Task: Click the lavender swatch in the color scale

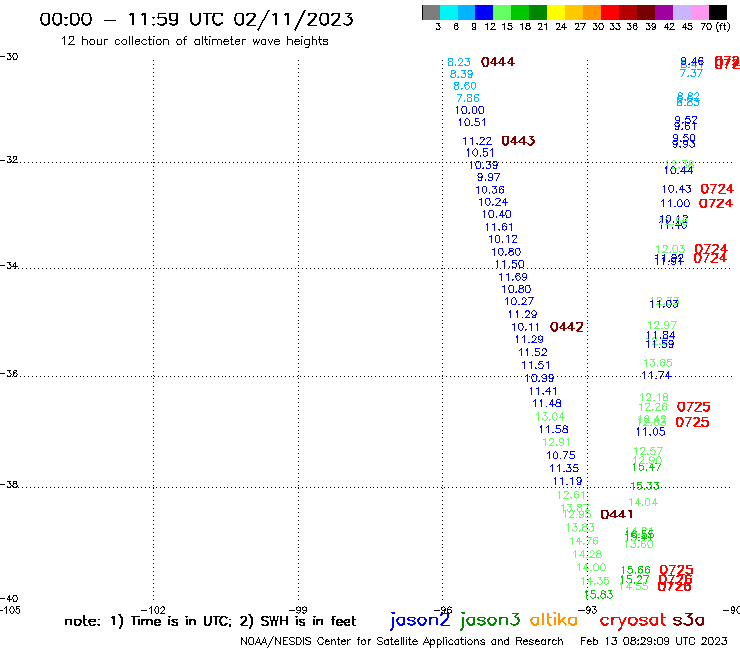Action: point(681,12)
